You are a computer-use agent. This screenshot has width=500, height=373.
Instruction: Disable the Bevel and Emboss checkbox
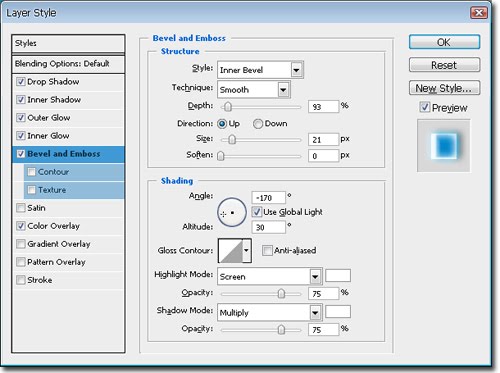click(x=21, y=154)
